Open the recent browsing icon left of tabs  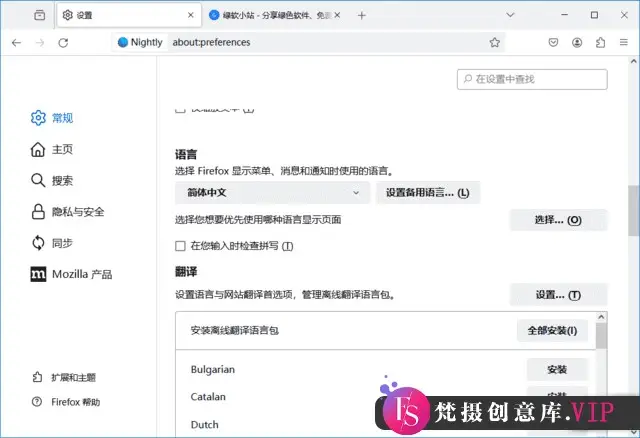pos(40,15)
